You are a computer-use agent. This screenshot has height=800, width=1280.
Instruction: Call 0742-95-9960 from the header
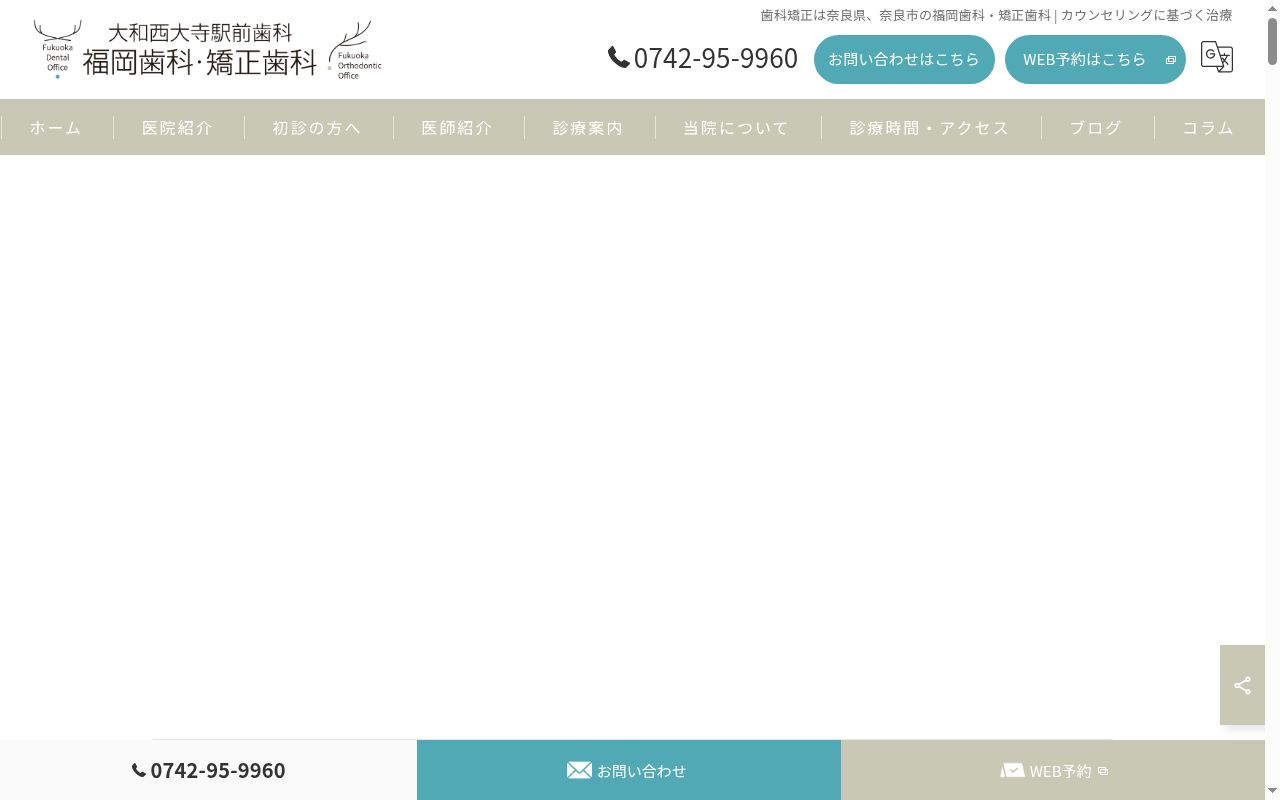(715, 58)
